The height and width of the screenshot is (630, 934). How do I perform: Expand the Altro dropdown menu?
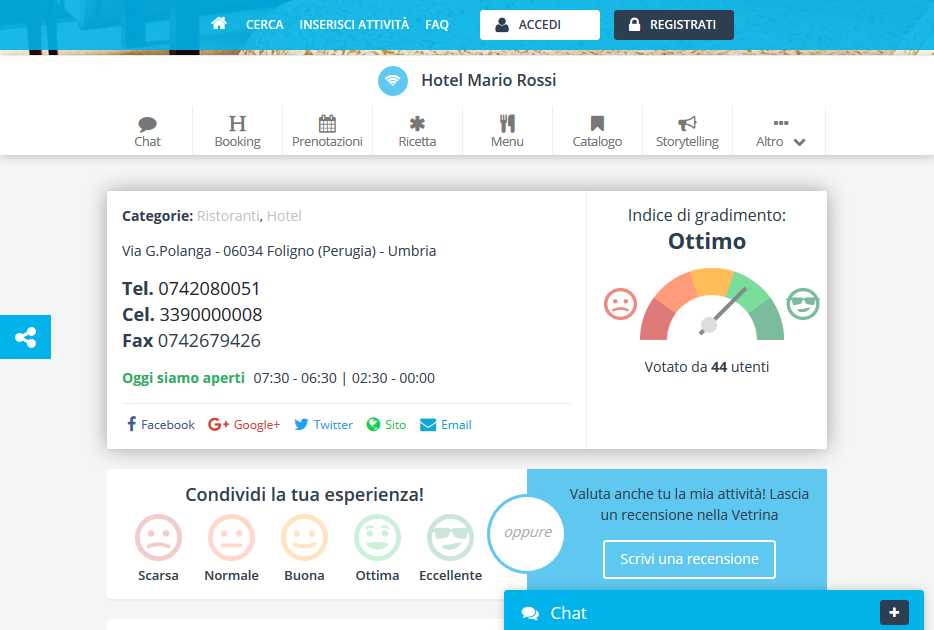pos(780,131)
